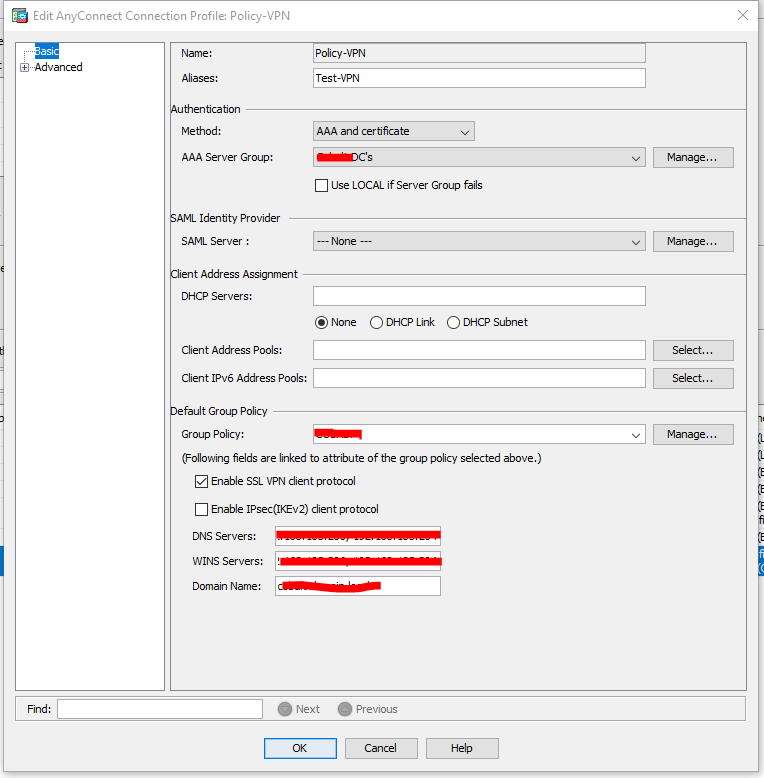The height and width of the screenshot is (778, 764).
Task: Click the Client Address Pools input field
Action: click(479, 350)
